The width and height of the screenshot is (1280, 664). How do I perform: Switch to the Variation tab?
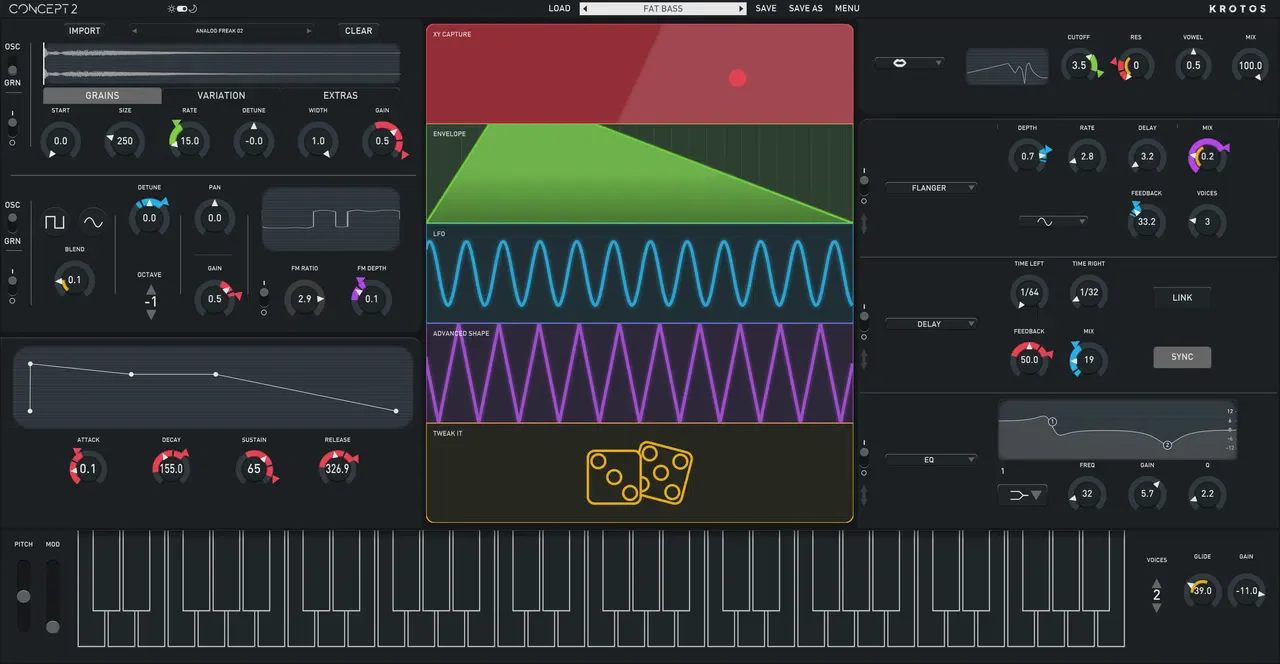(x=221, y=96)
